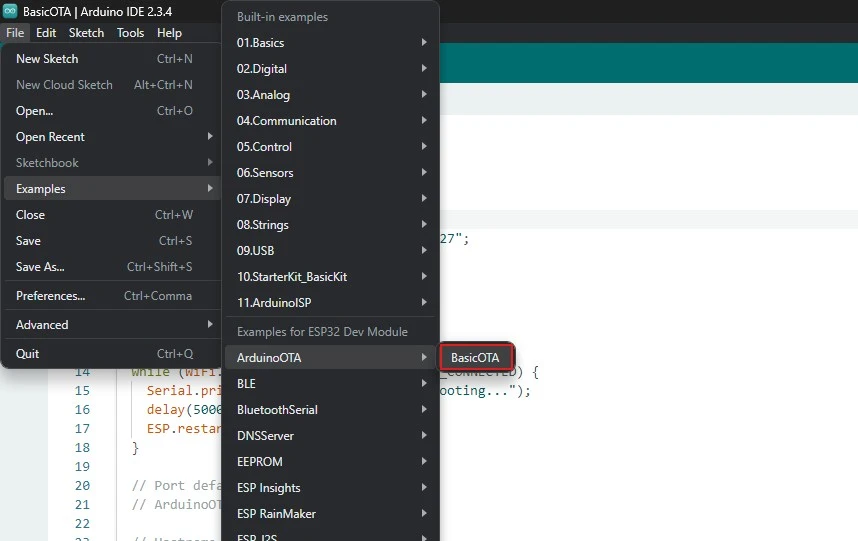Click the closing brace on line 18
The image size is (858, 541).
(x=135, y=448)
